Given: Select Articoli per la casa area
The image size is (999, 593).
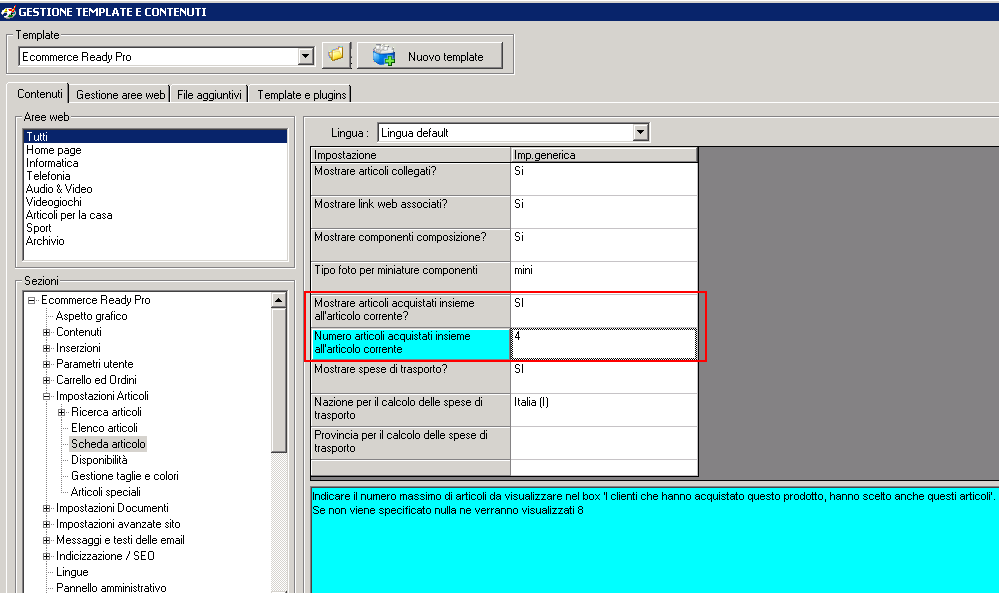Looking at the screenshot, I should click(69, 215).
